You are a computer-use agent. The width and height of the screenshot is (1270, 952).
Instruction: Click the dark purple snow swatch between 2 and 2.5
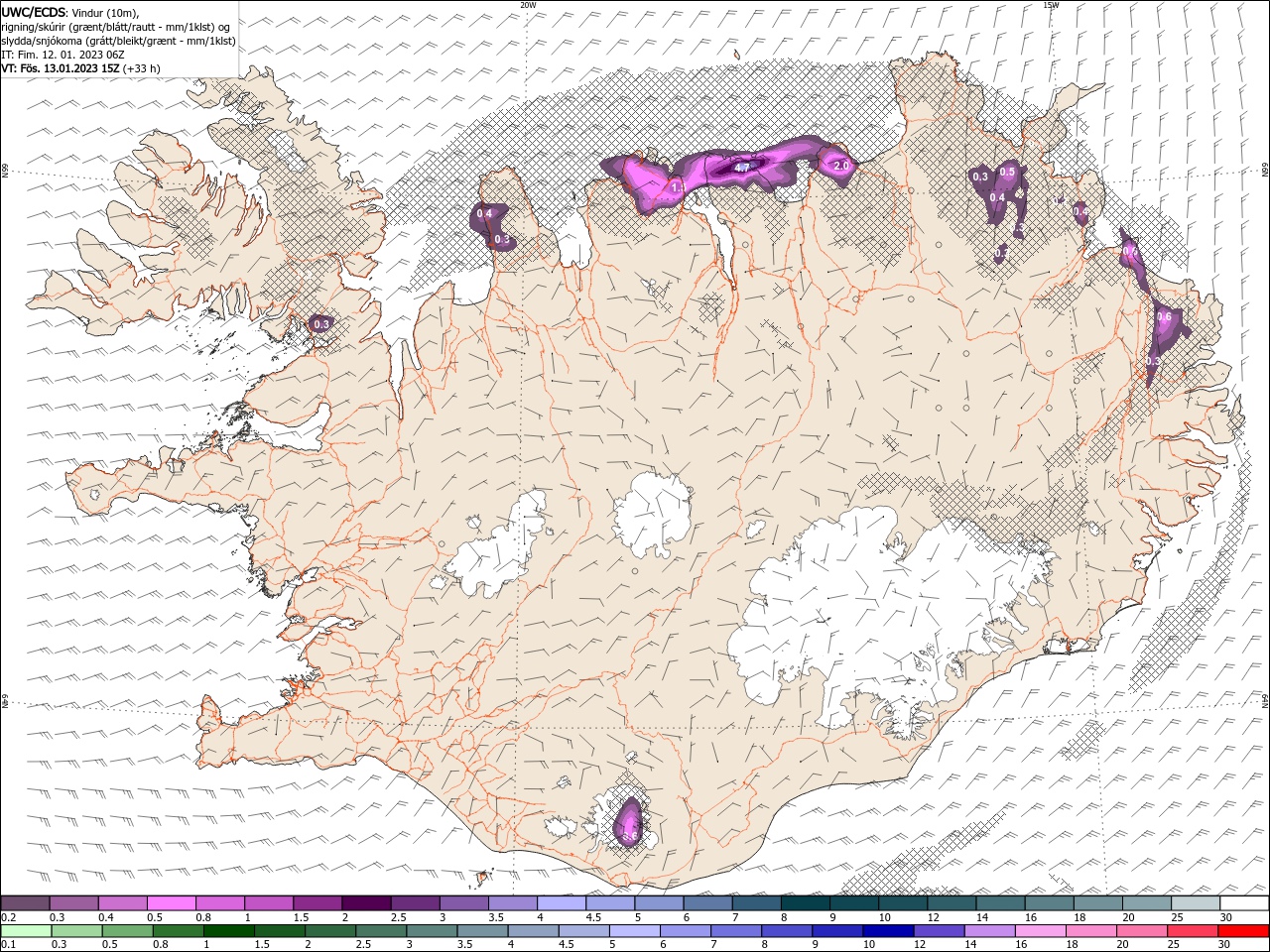click(x=366, y=903)
